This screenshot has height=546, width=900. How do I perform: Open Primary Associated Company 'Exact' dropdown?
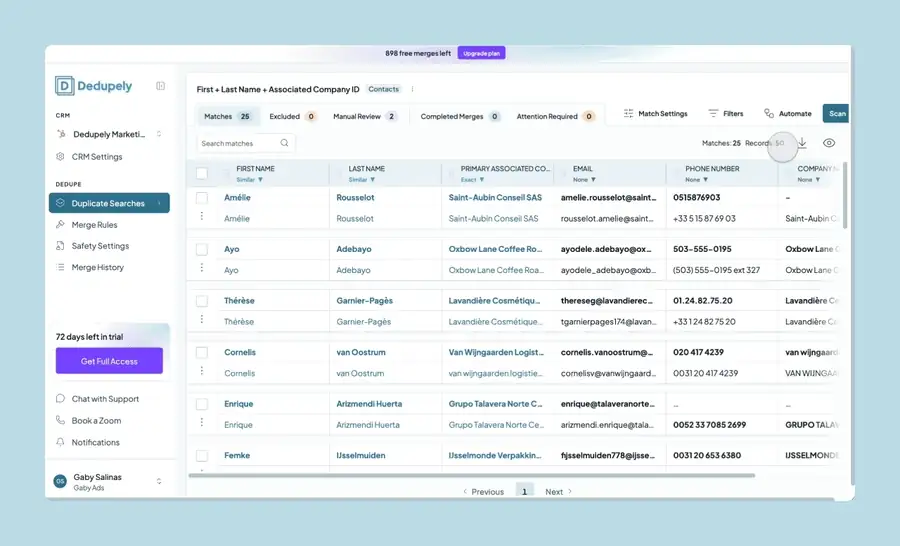(x=472, y=180)
